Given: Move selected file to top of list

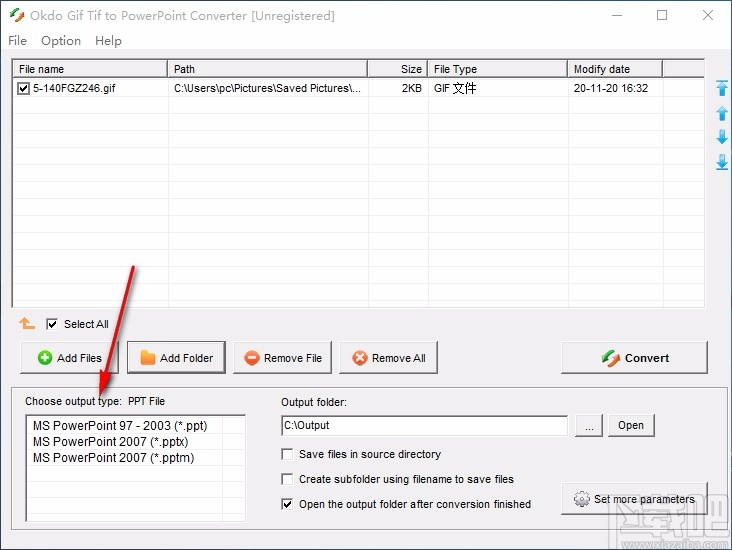Looking at the screenshot, I should [x=722, y=88].
